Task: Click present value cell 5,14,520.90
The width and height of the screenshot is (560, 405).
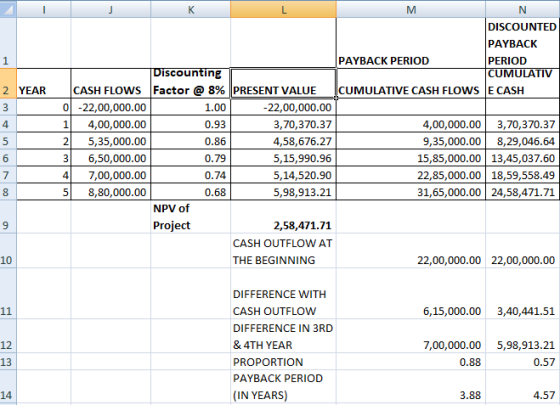Action: 283,175
